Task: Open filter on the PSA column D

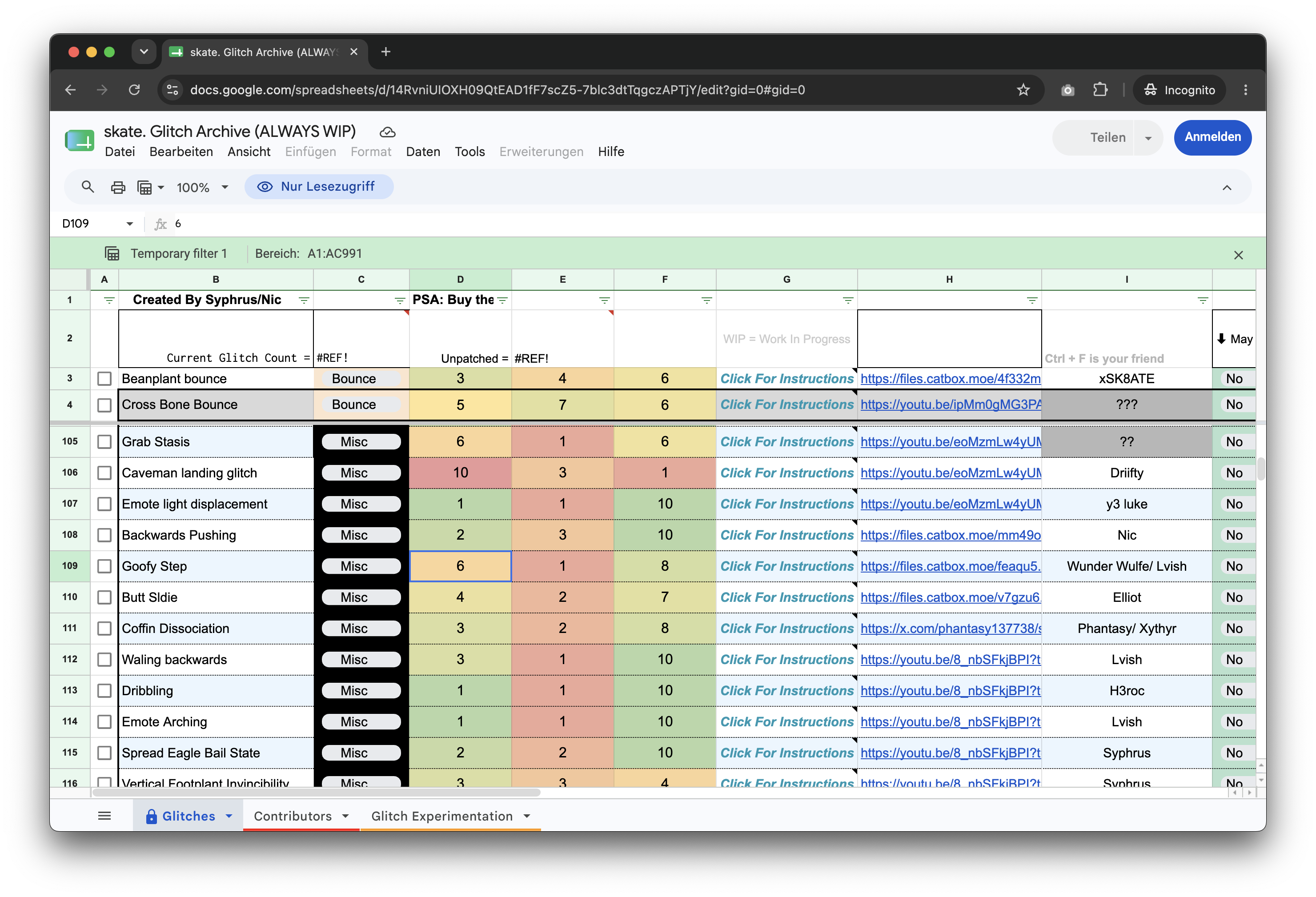Action: pyautogui.click(x=502, y=300)
